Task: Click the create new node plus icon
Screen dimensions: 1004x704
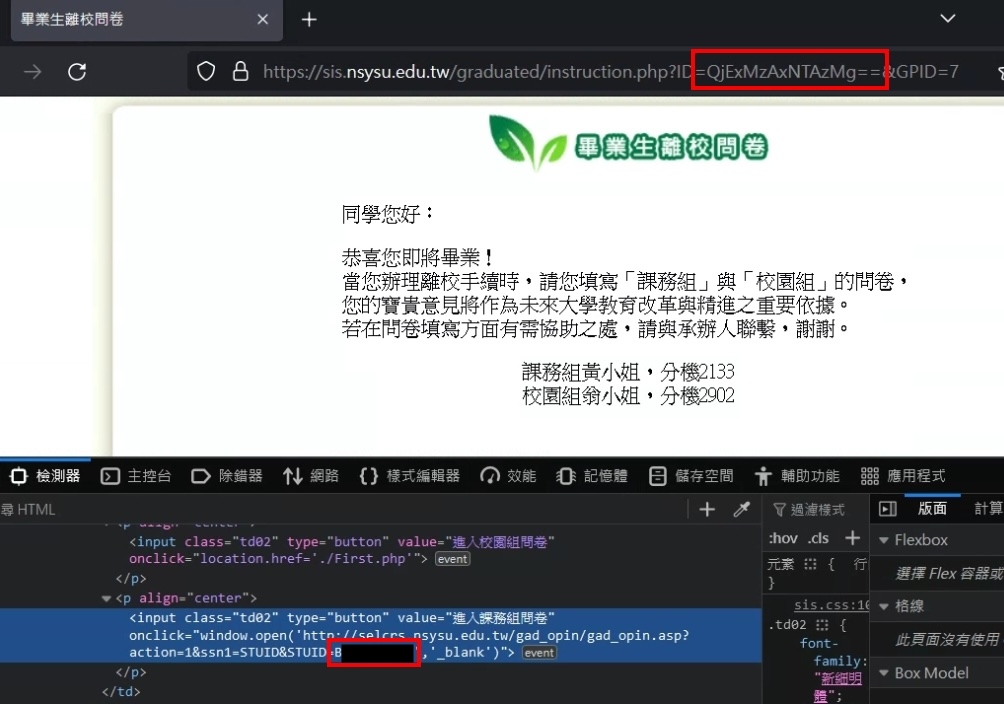Action: tap(707, 509)
